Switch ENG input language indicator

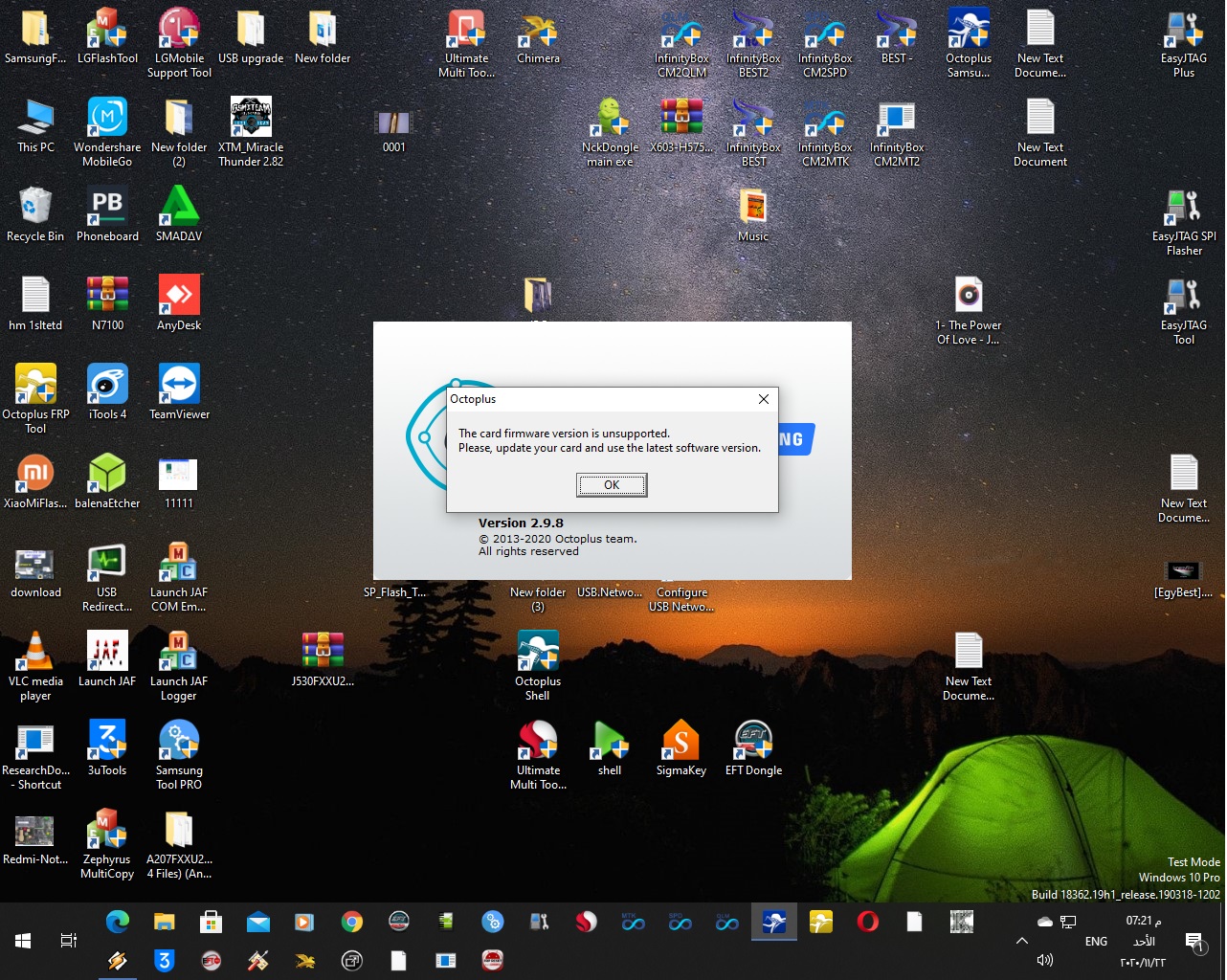(x=1097, y=941)
